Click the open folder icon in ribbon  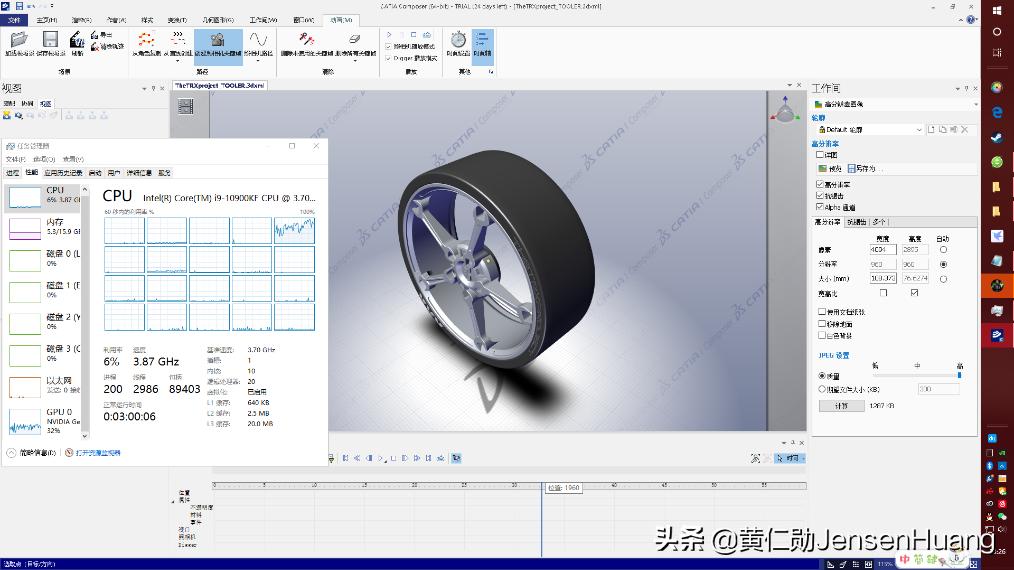[17, 40]
